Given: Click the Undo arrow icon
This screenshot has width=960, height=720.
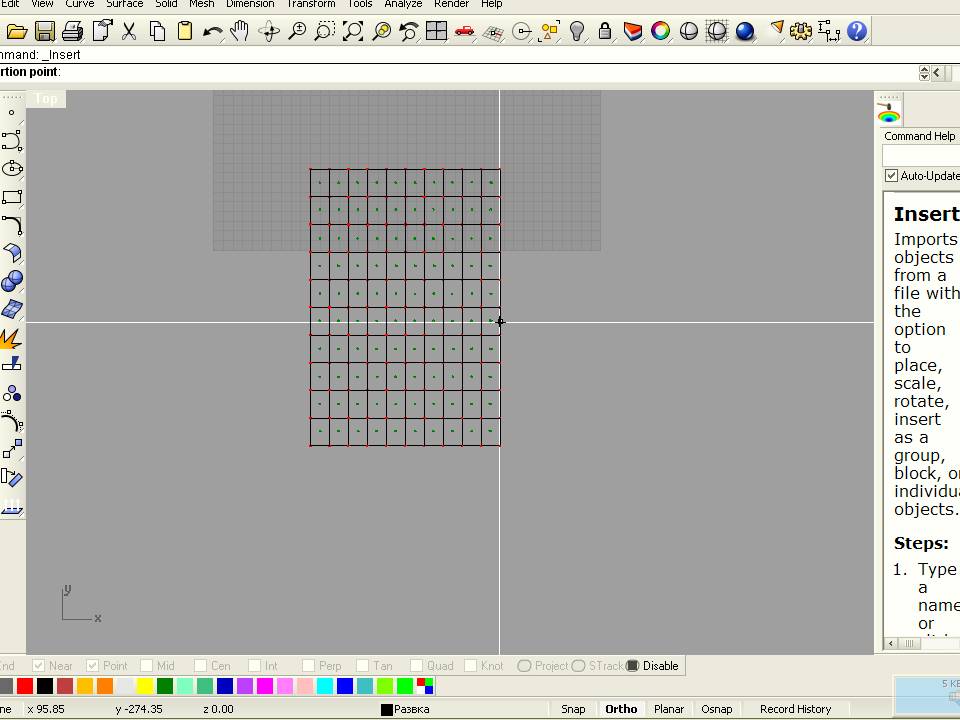Looking at the screenshot, I should [212, 32].
